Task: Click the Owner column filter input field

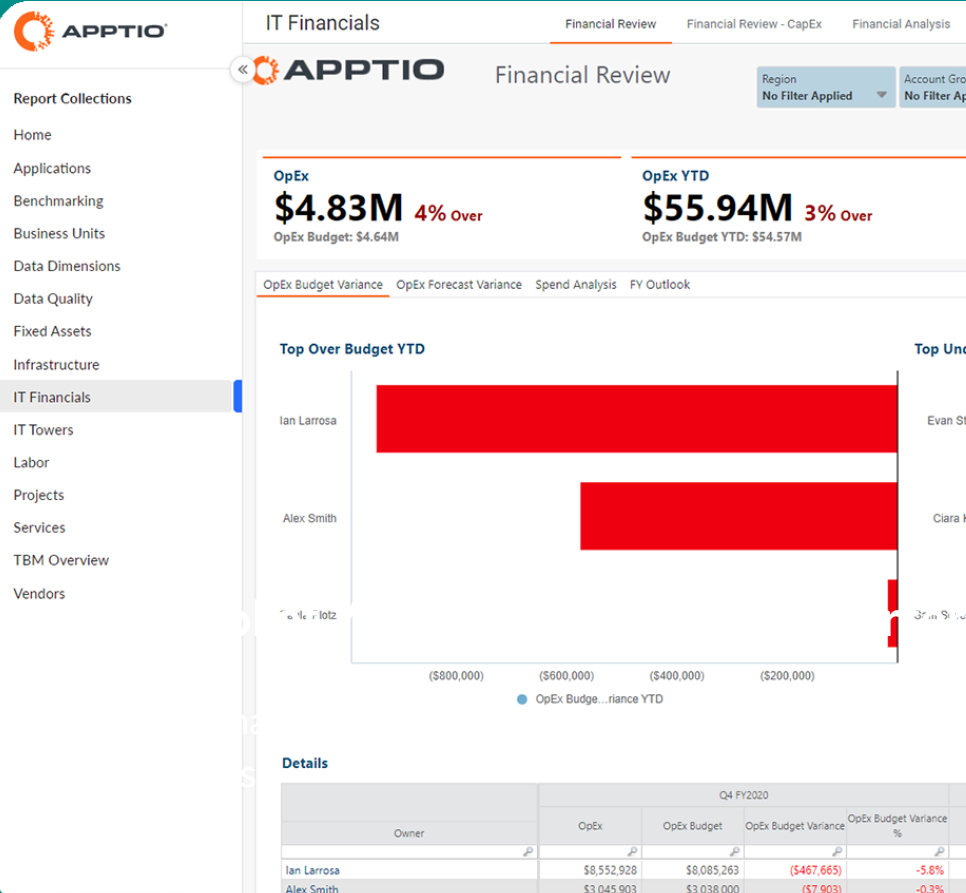Action: [409, 852]
